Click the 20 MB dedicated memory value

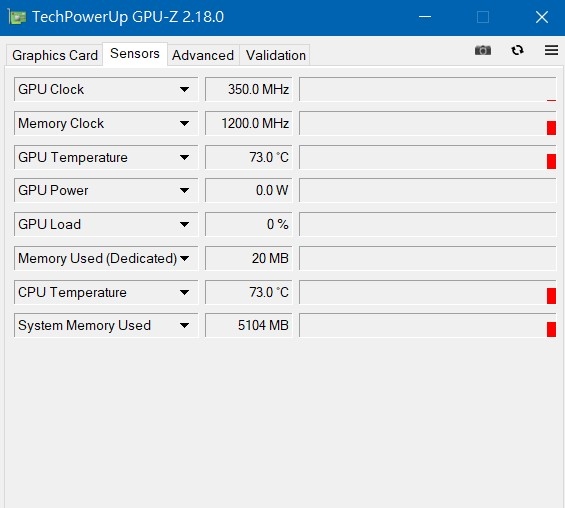click(249, 258)
